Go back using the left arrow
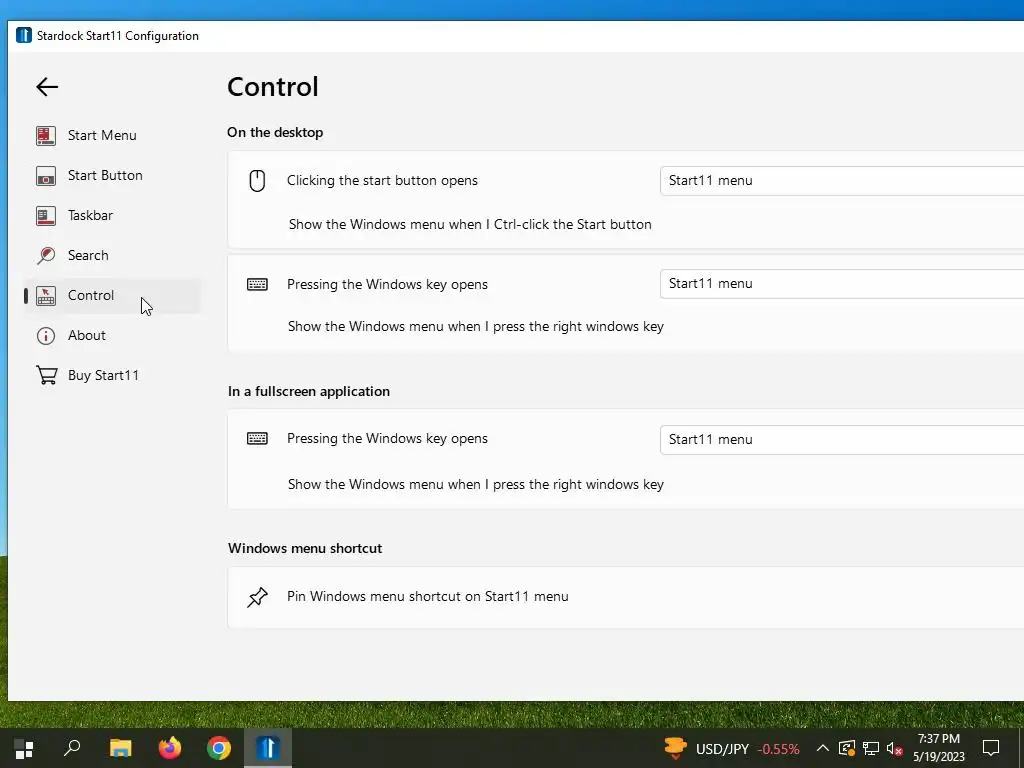This screenshot has height=768, width=1024. [47, 87]
